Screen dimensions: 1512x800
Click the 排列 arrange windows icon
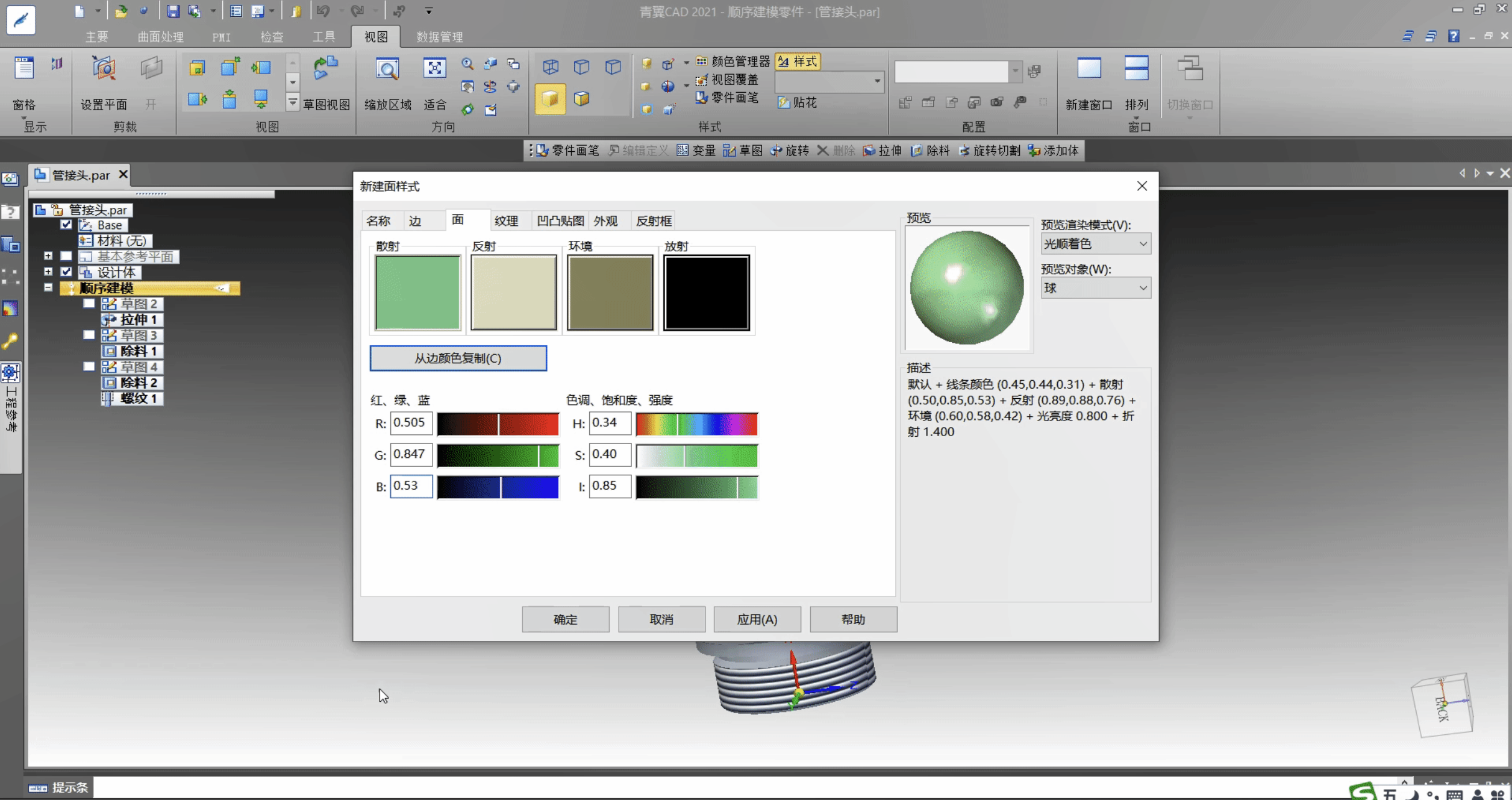1136,68
